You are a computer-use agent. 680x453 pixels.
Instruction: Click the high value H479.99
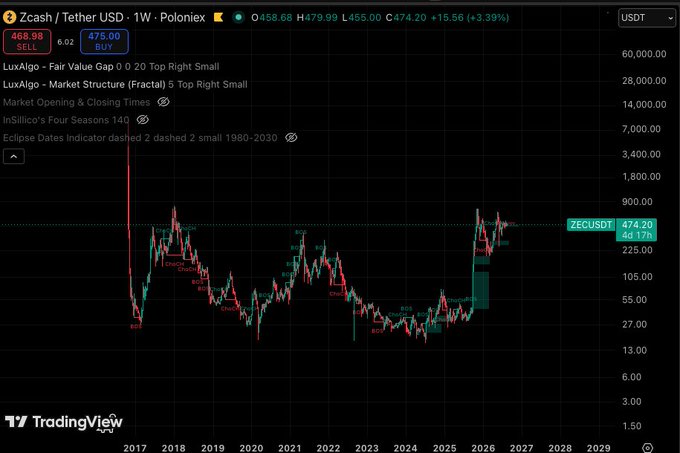point(317,18)
